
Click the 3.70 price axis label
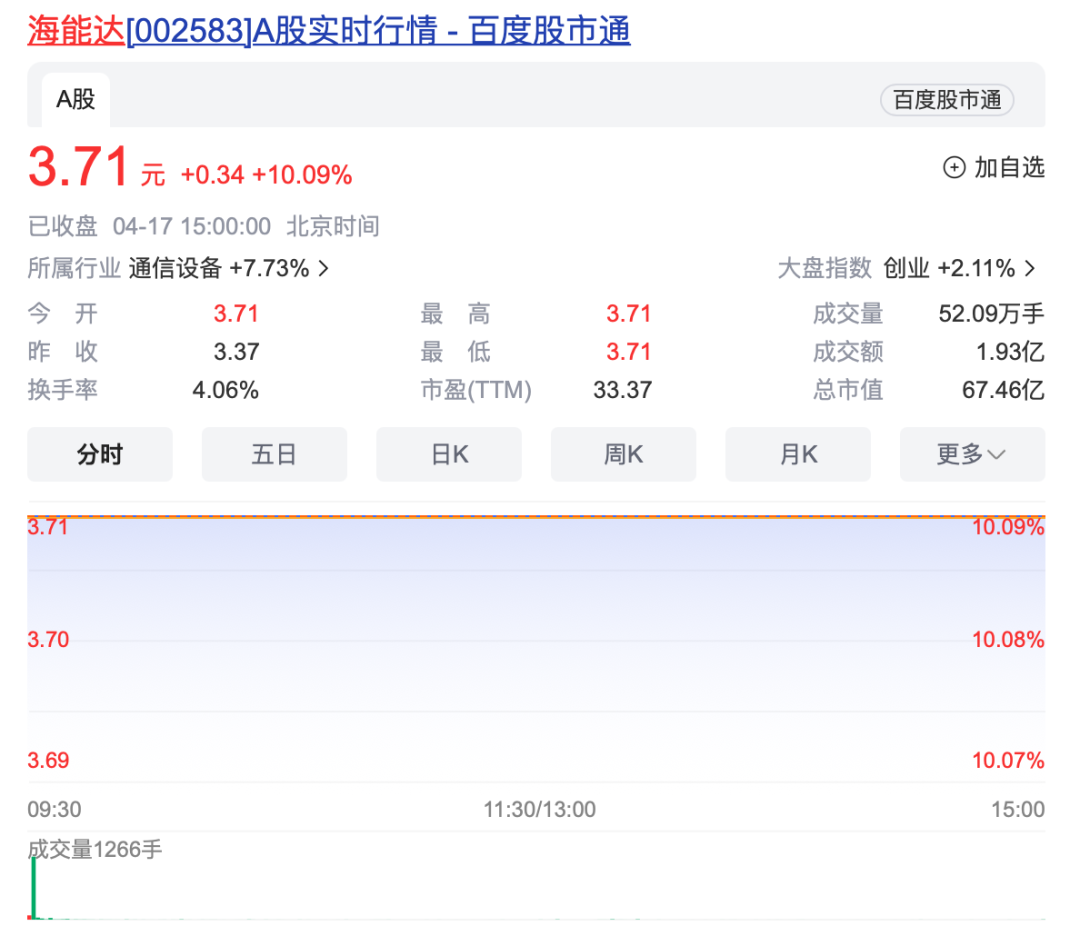click(x=48, y=640)
